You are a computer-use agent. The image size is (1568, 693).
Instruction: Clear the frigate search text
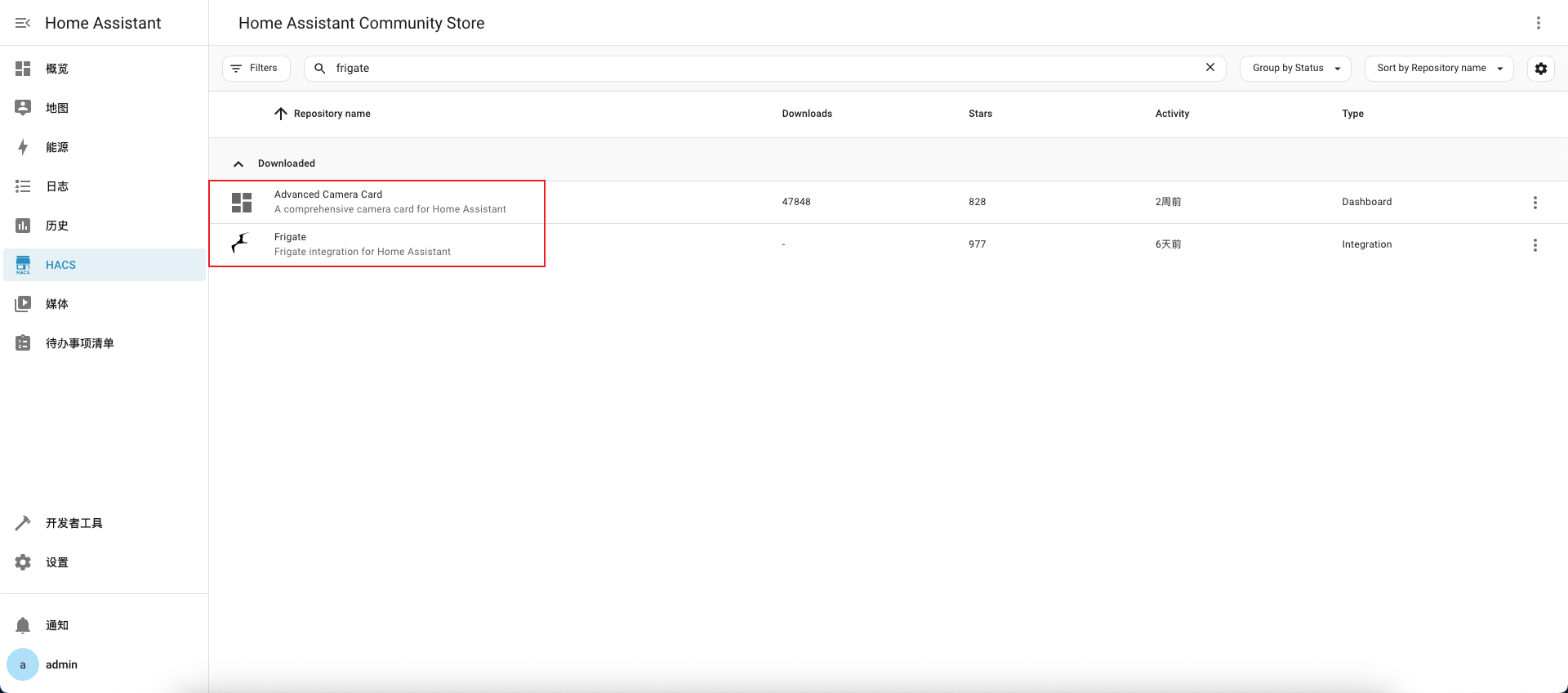point(1210,68)
